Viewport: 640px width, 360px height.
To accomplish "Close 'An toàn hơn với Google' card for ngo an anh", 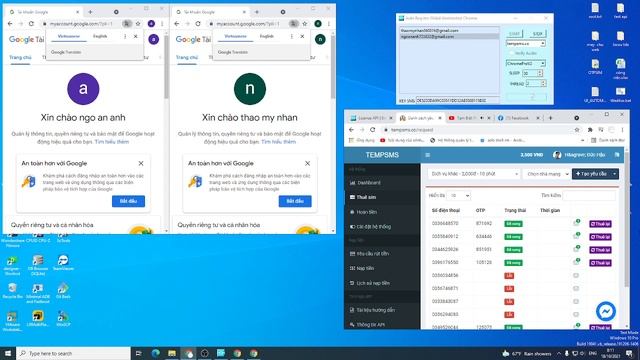I will [141, 163].
